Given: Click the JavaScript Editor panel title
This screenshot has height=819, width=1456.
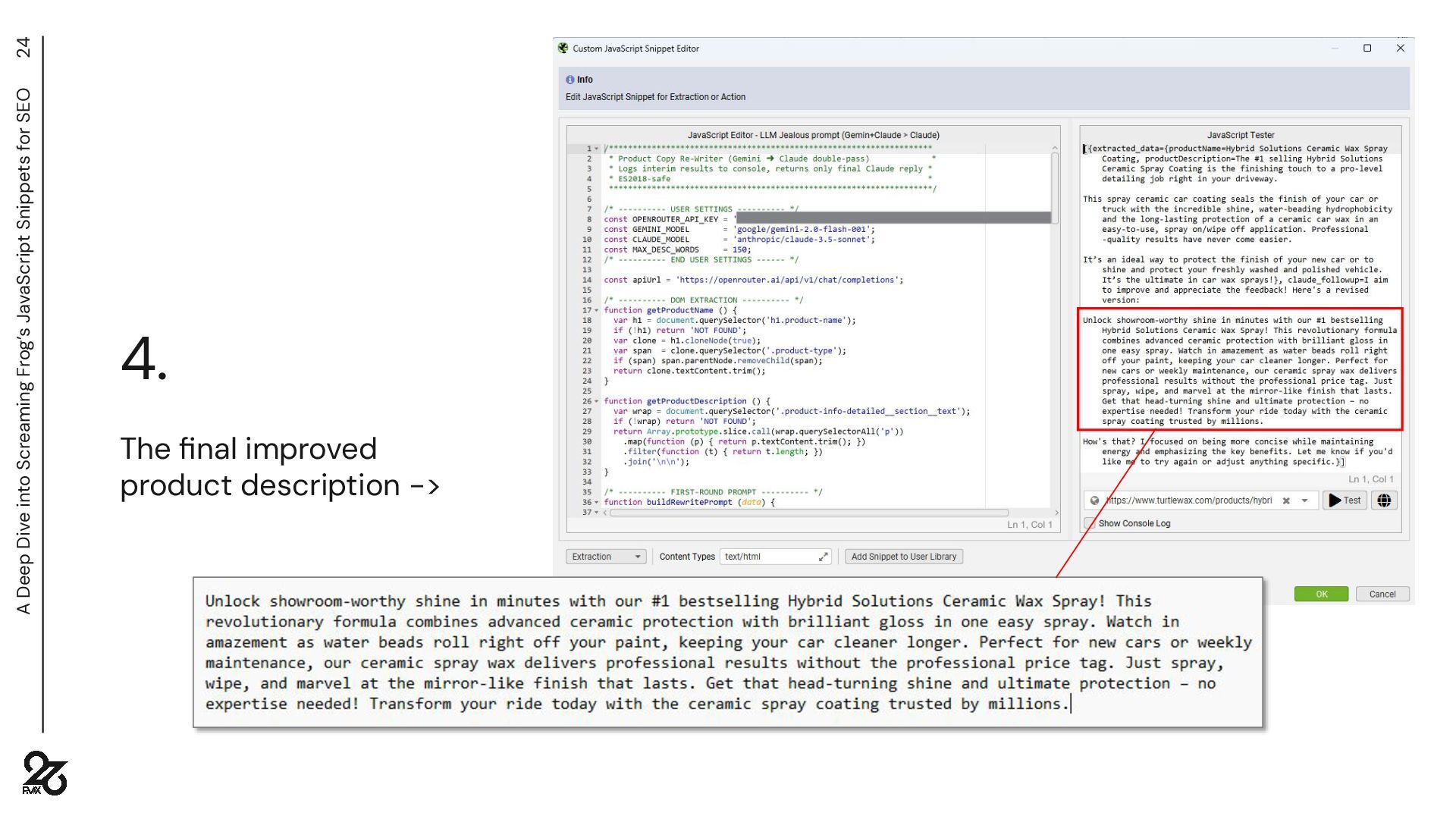Looking at the screenshot, I should [x=813, y=135].
